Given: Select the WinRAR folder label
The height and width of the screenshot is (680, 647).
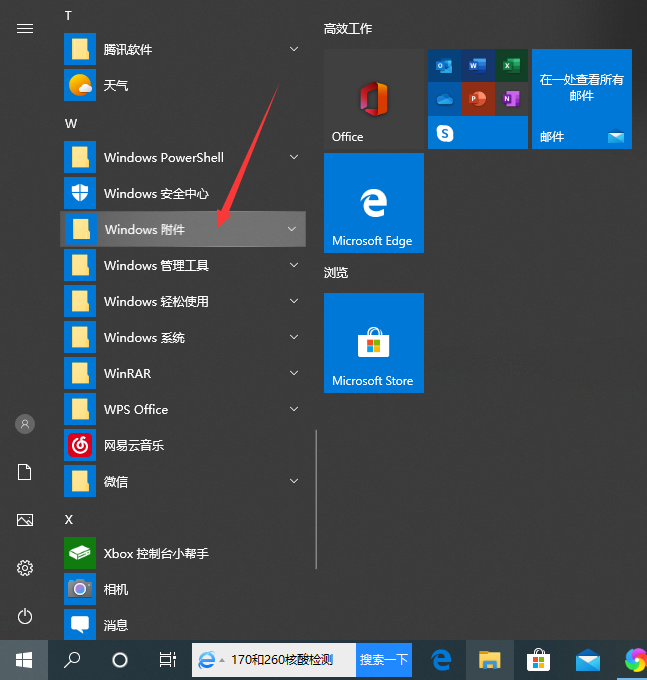Looking at the screenshot, I should click(127, 373).
